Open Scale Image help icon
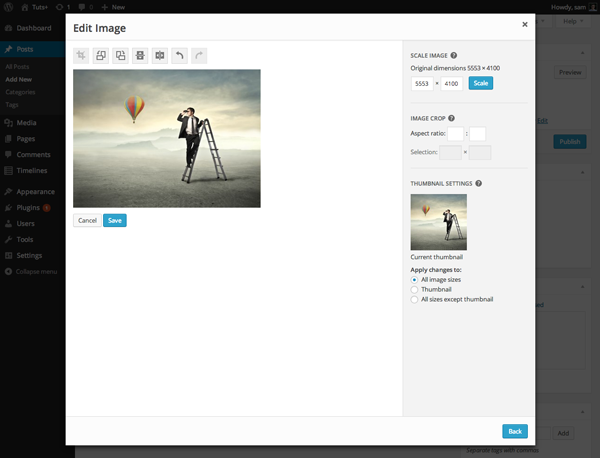 click(454, 55)
